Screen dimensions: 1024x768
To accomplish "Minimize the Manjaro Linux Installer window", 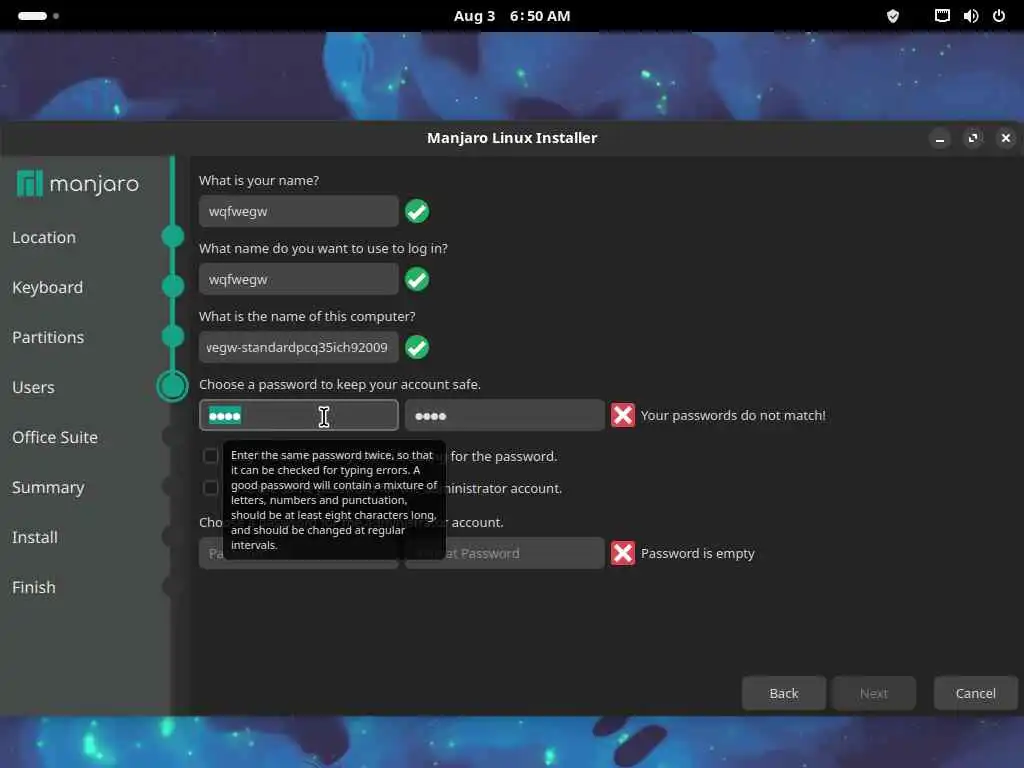I will click(940, 138).
